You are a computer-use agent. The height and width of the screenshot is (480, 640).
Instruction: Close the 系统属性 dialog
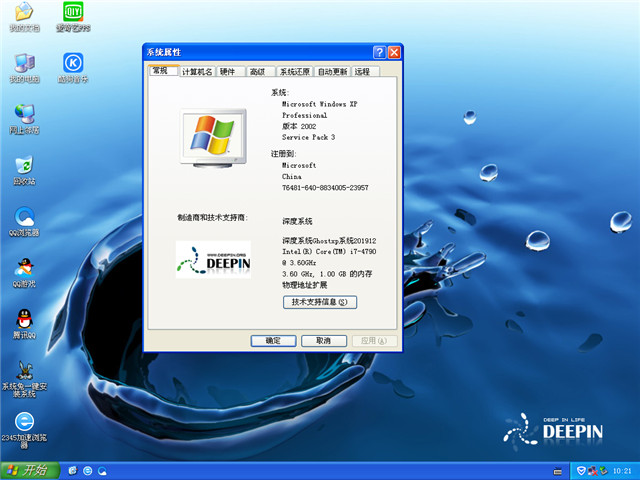tap(394, 52)
